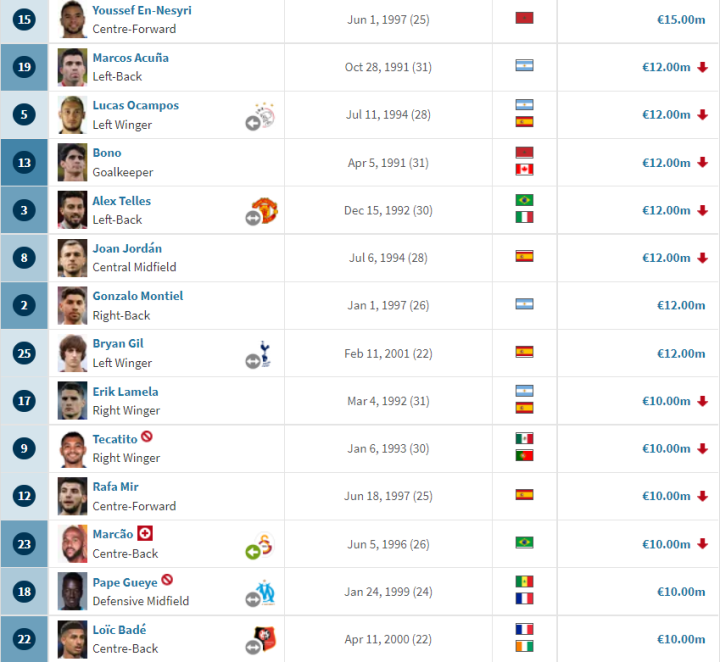
Task: Click the Rennes crest next to Loïc Badé
Action: coord(264,640)
